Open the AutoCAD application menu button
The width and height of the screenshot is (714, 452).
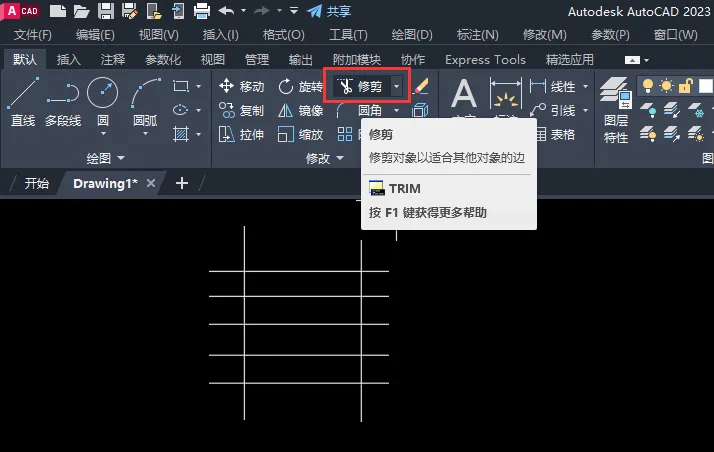point(21,10)
